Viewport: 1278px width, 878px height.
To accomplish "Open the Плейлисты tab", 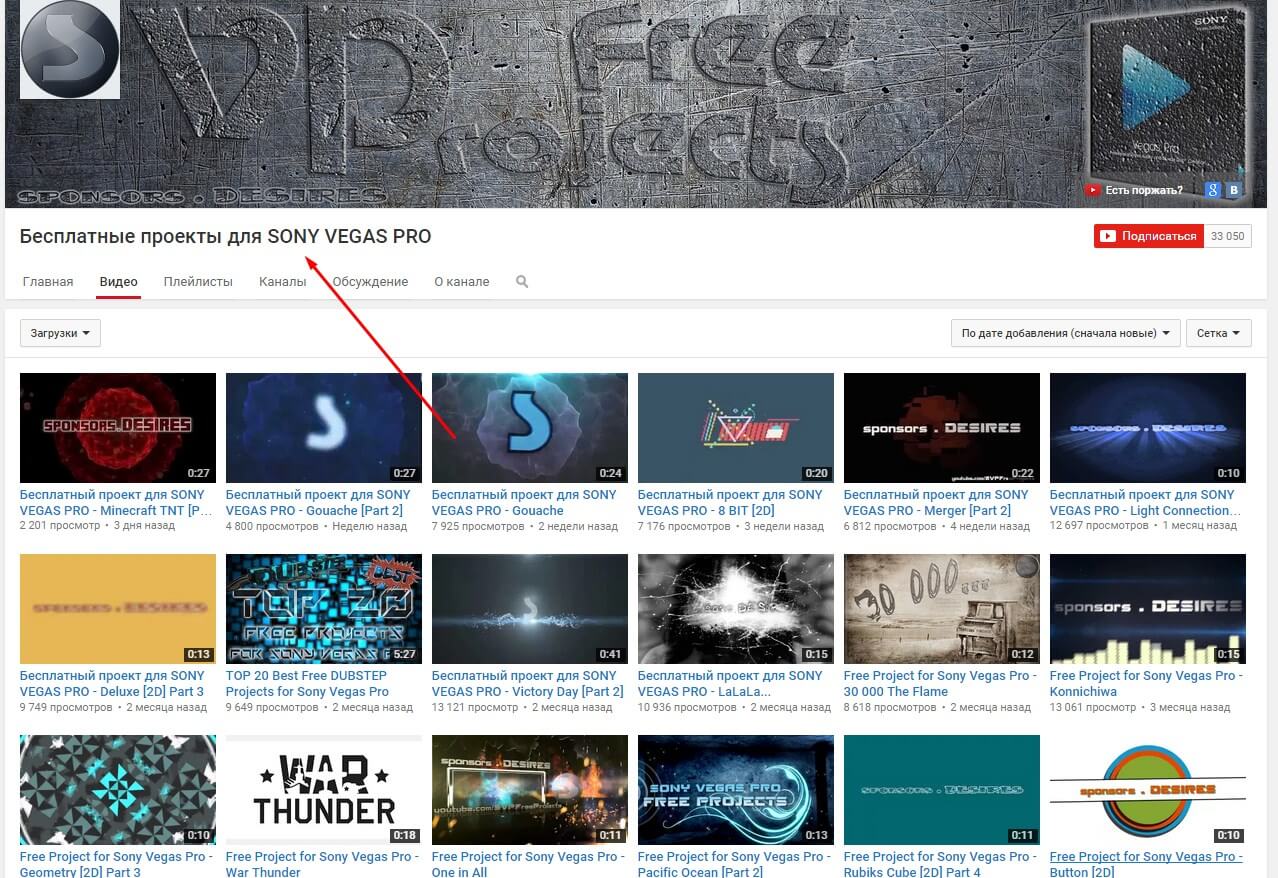I will pos(198,282).
